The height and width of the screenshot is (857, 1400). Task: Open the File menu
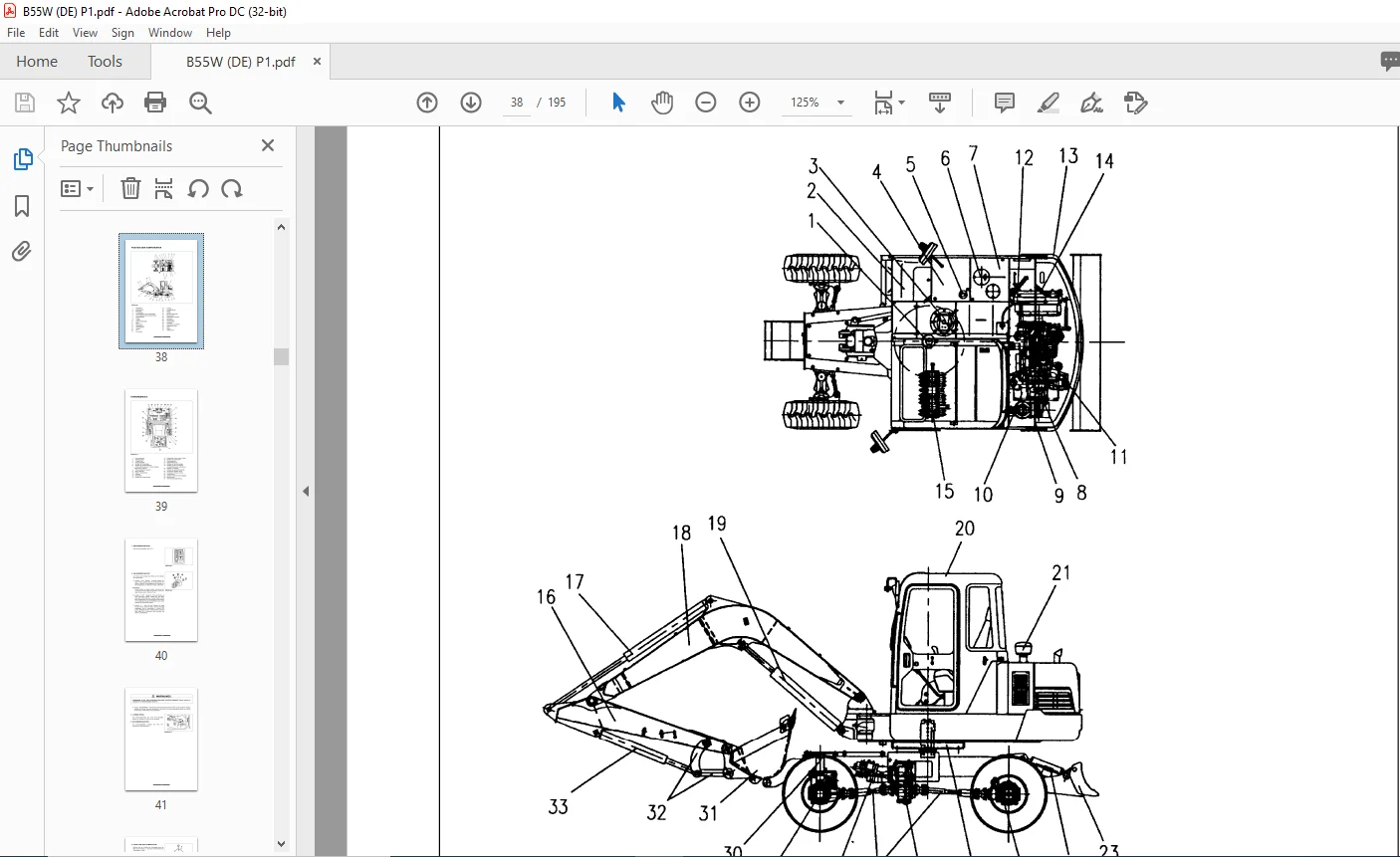(x=16, y=33)
